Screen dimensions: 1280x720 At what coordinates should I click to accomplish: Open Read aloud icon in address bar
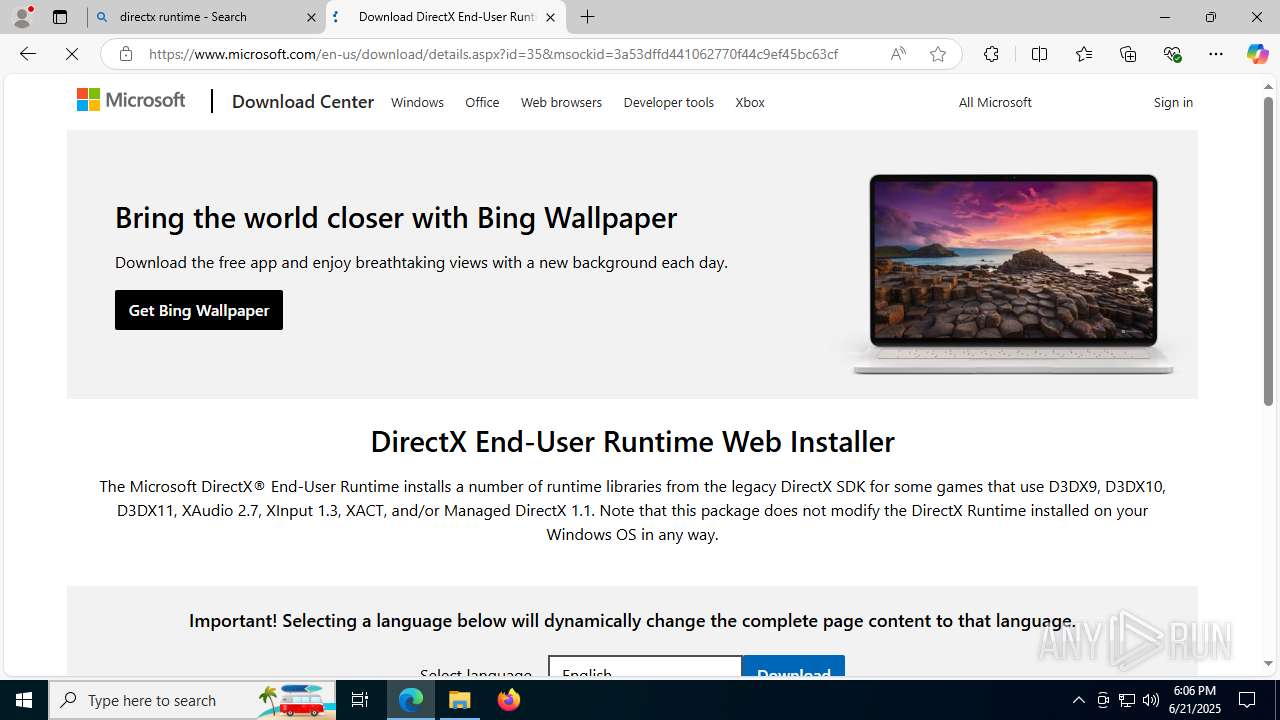[898, 54]
